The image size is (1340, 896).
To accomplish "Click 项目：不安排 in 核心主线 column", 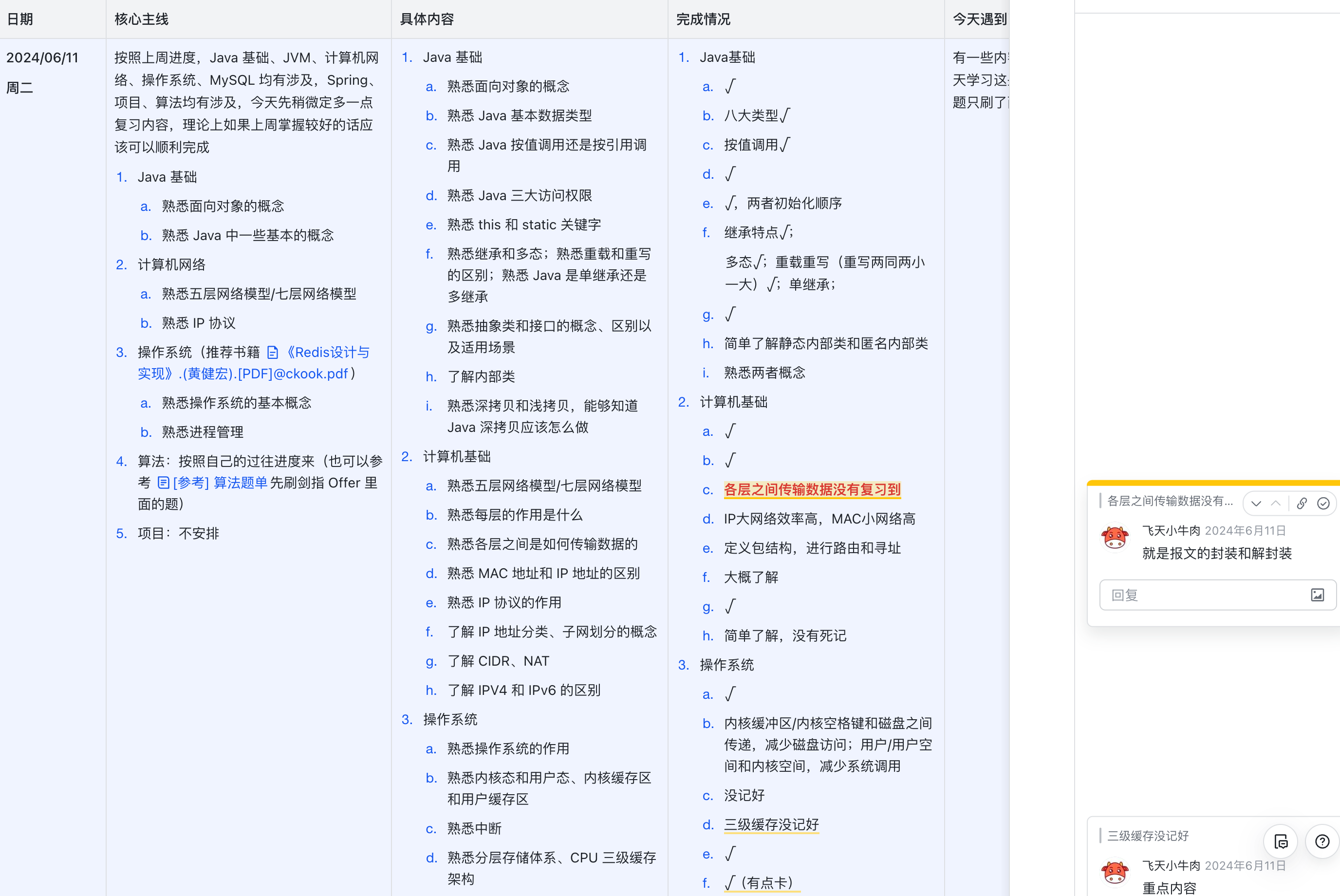I will (178, 533).
